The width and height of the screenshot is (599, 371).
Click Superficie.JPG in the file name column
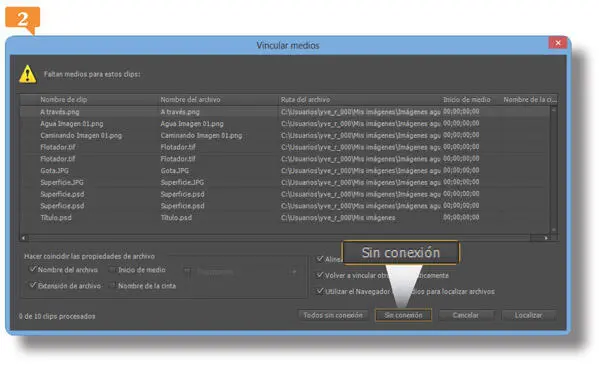(182, 183)
